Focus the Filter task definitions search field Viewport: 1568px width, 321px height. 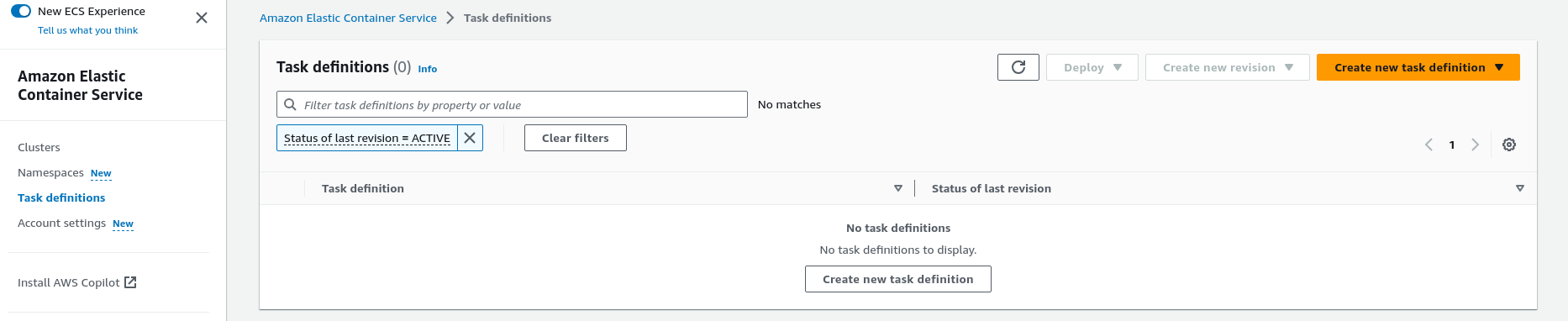[512, 104]
